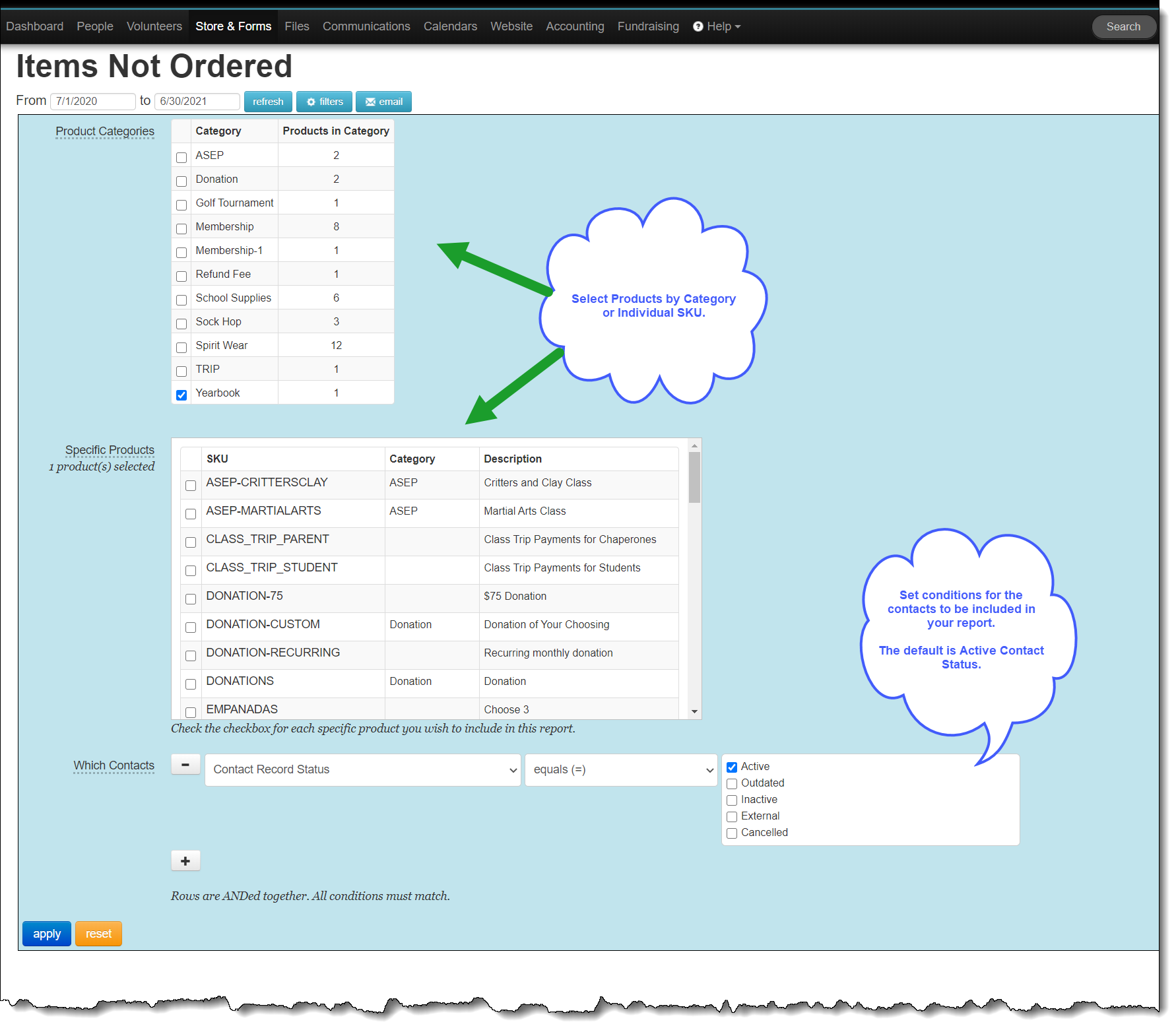Check the Spirit Wear category checkbox

pyautogui.click(x=181, y=348)
